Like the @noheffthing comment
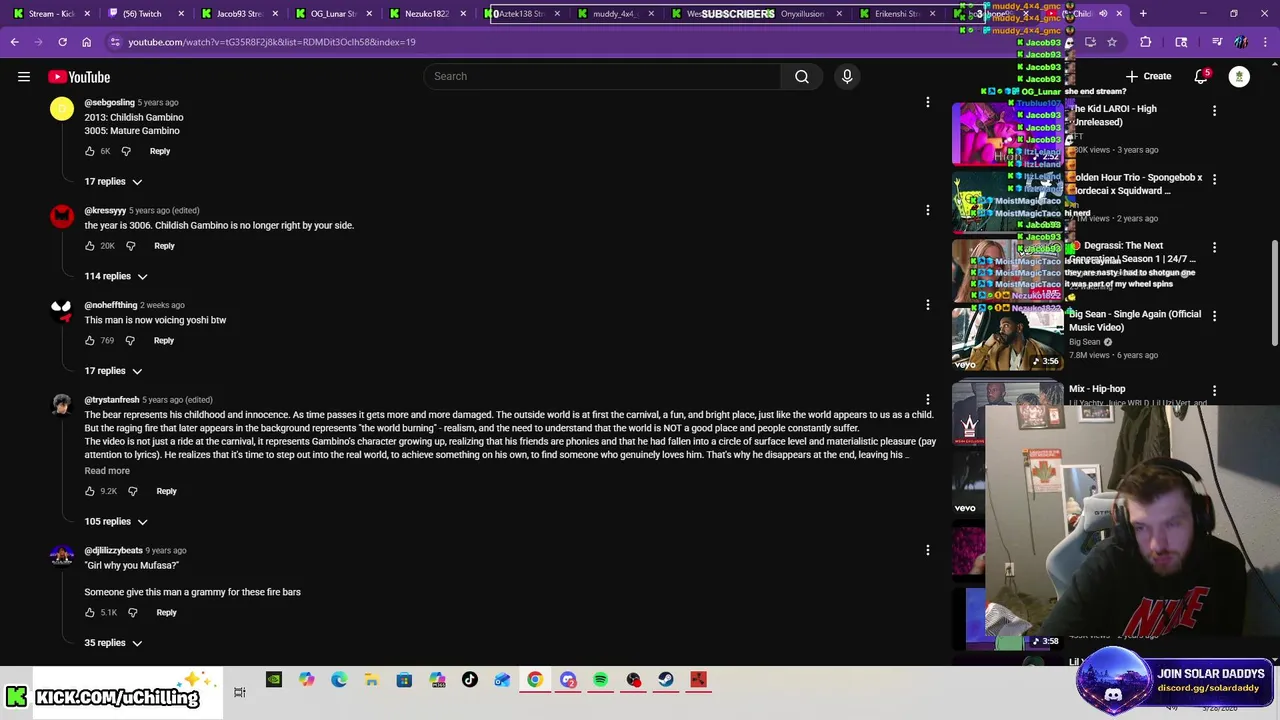This screenshot has height=720, width=1280. (x=90, y=341)
